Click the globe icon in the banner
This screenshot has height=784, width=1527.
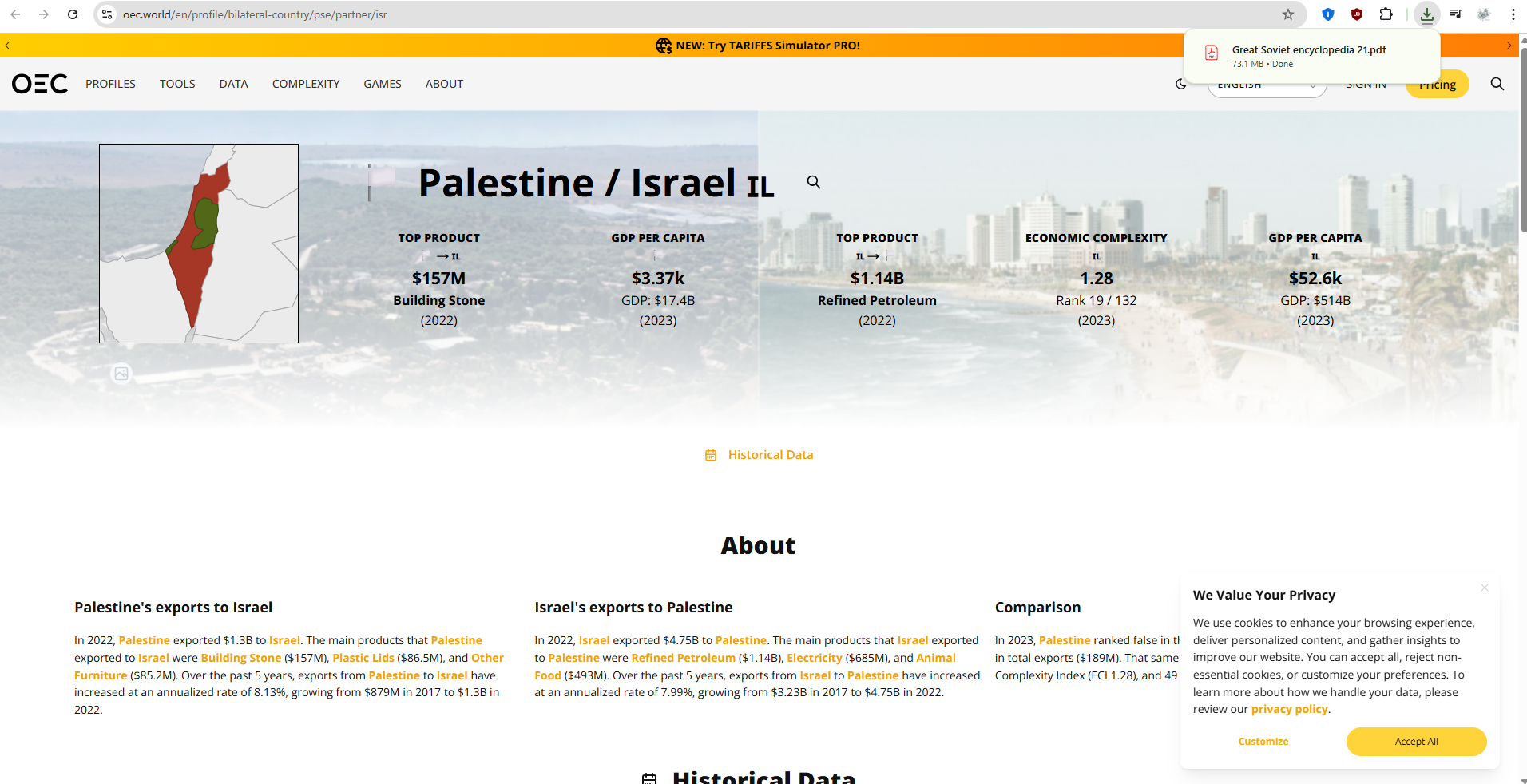(x=664, y=46)
